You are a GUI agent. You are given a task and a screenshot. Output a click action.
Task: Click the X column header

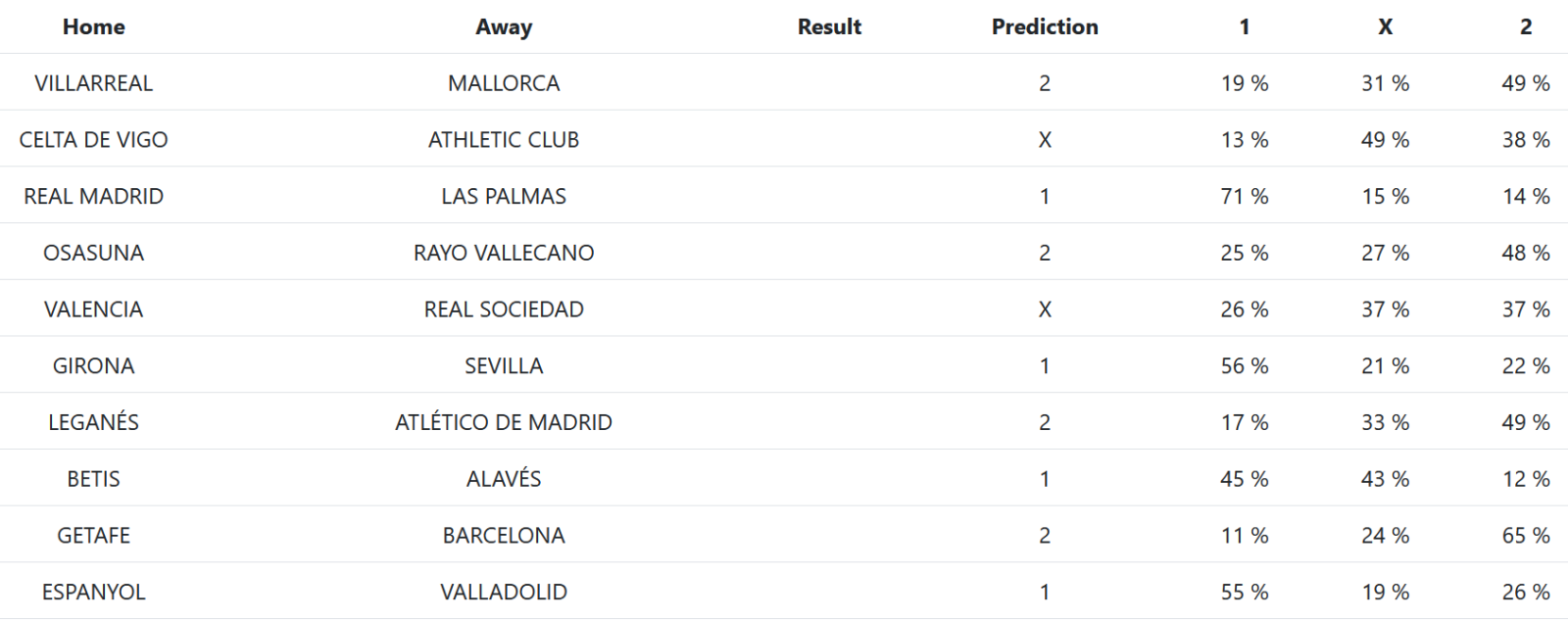tap(1385, 26)
